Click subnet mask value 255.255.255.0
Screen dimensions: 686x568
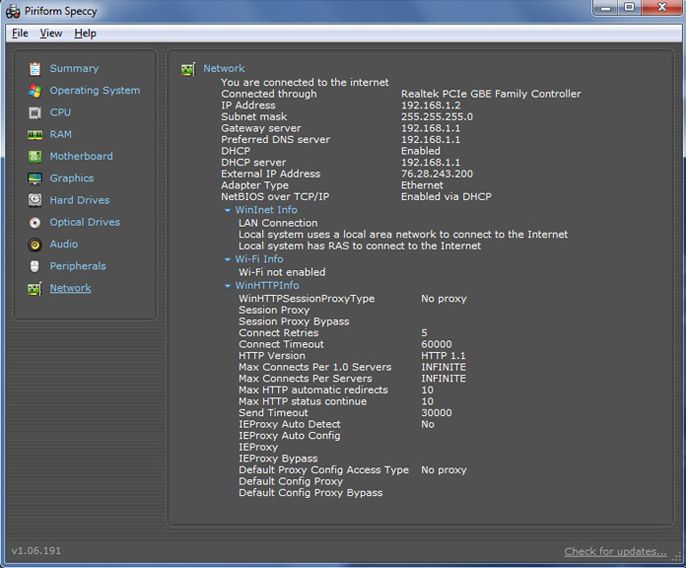pyautogui.click(x=437, y=116)
